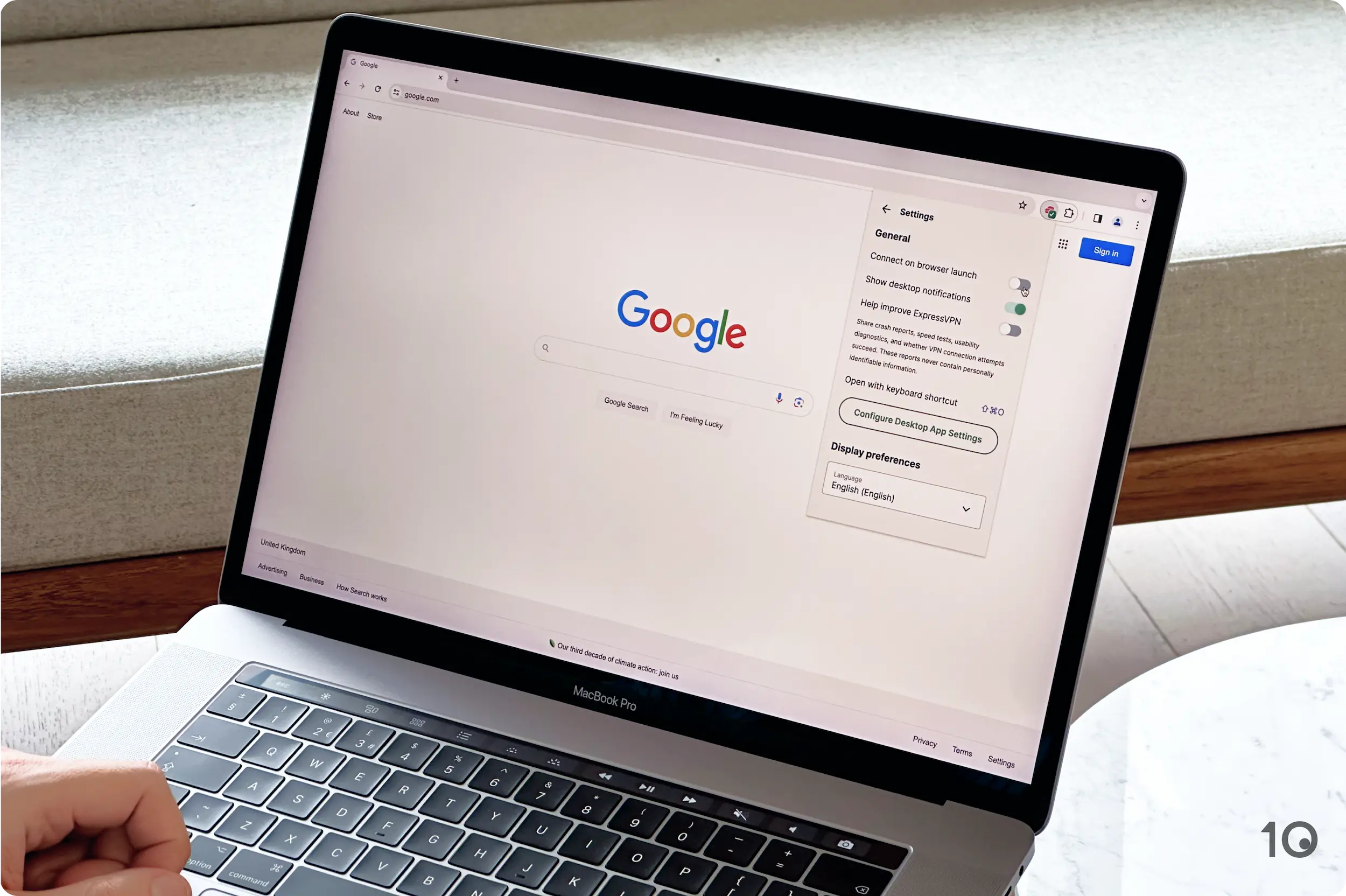Click the Chrome menu three-dot icon
The image size is (1346, 896).
click(1139, 223)
